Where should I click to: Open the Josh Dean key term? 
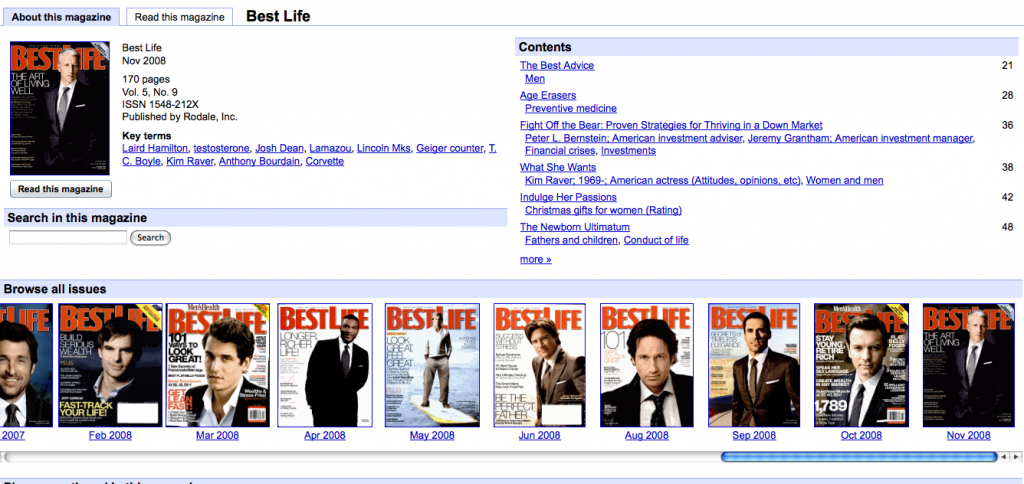tap(280, 148)
